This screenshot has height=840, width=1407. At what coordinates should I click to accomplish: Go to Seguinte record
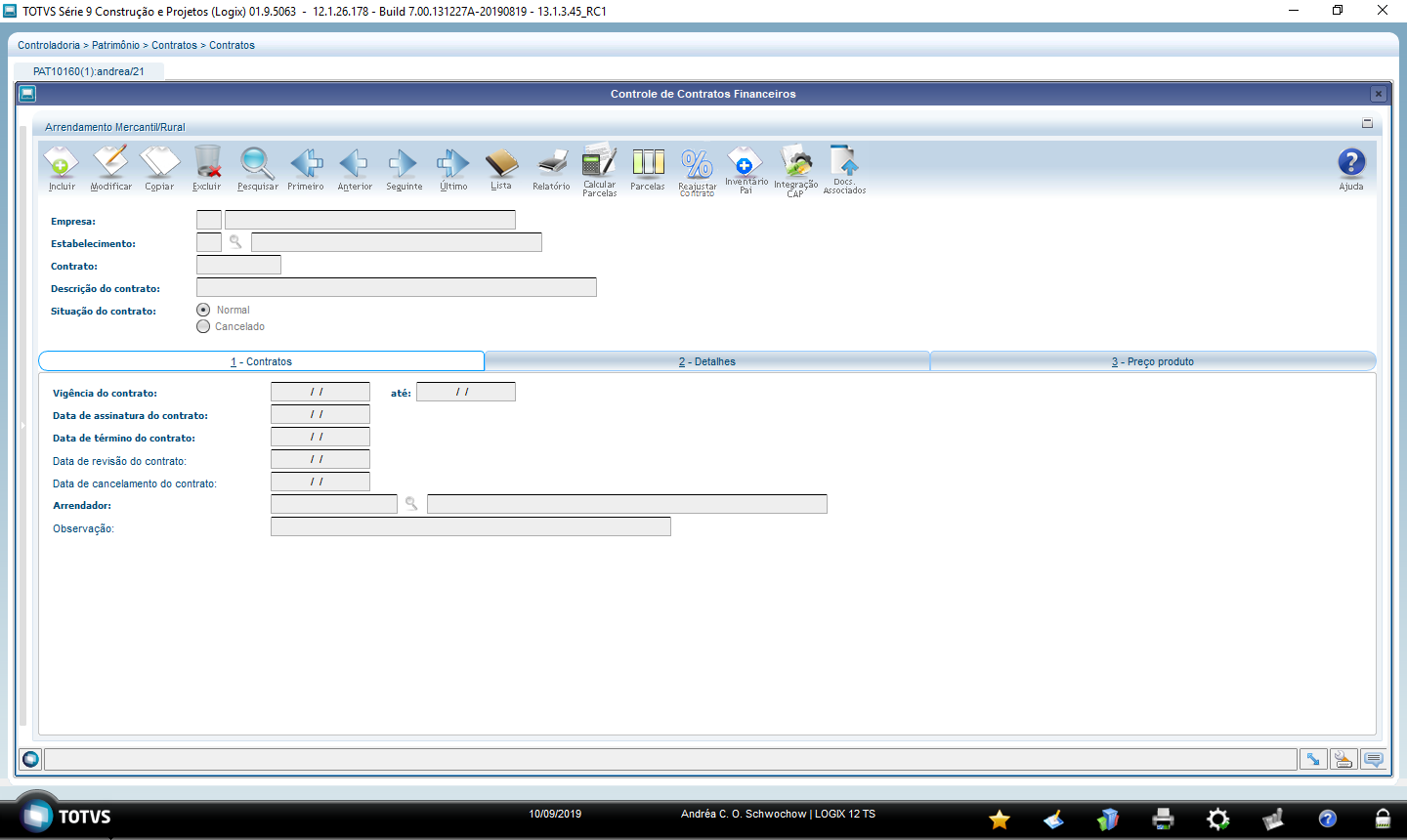pyautogui.click(x=404, y=168)
